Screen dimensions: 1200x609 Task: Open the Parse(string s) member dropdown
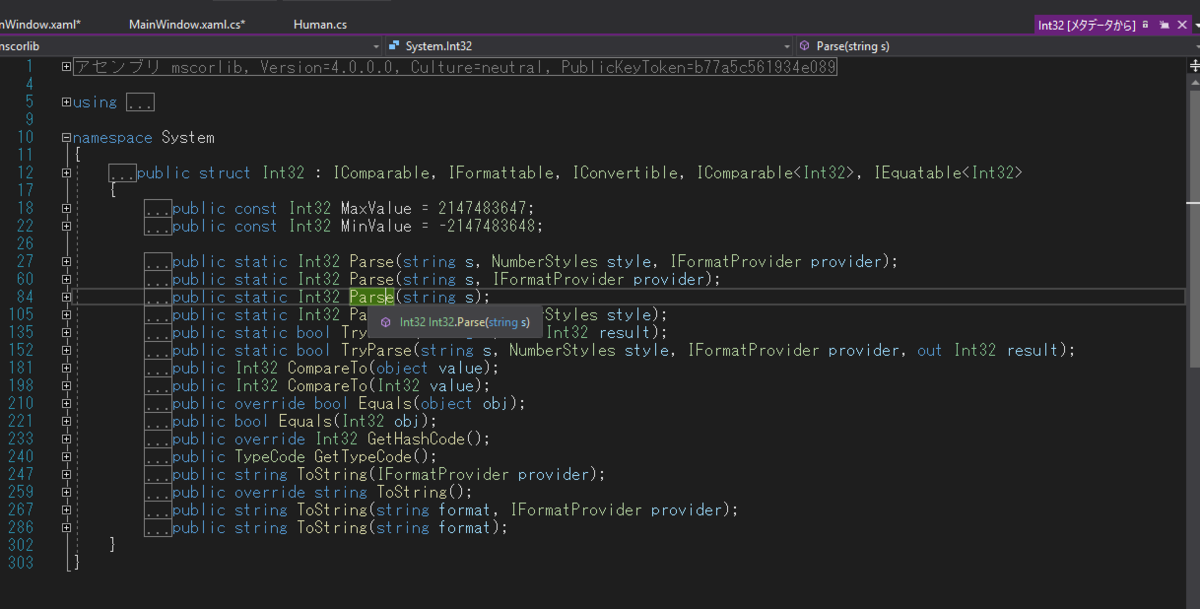(x=996, y=46)
